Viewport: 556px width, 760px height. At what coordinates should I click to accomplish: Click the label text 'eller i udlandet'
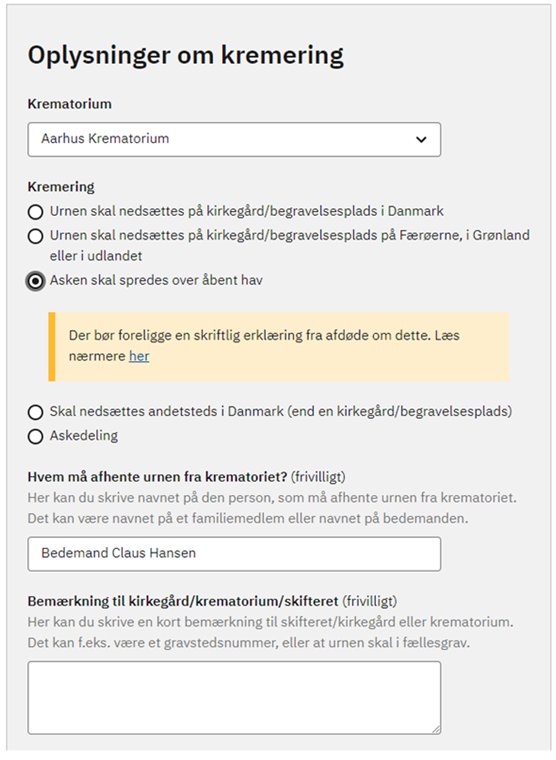tap(96, 256)
